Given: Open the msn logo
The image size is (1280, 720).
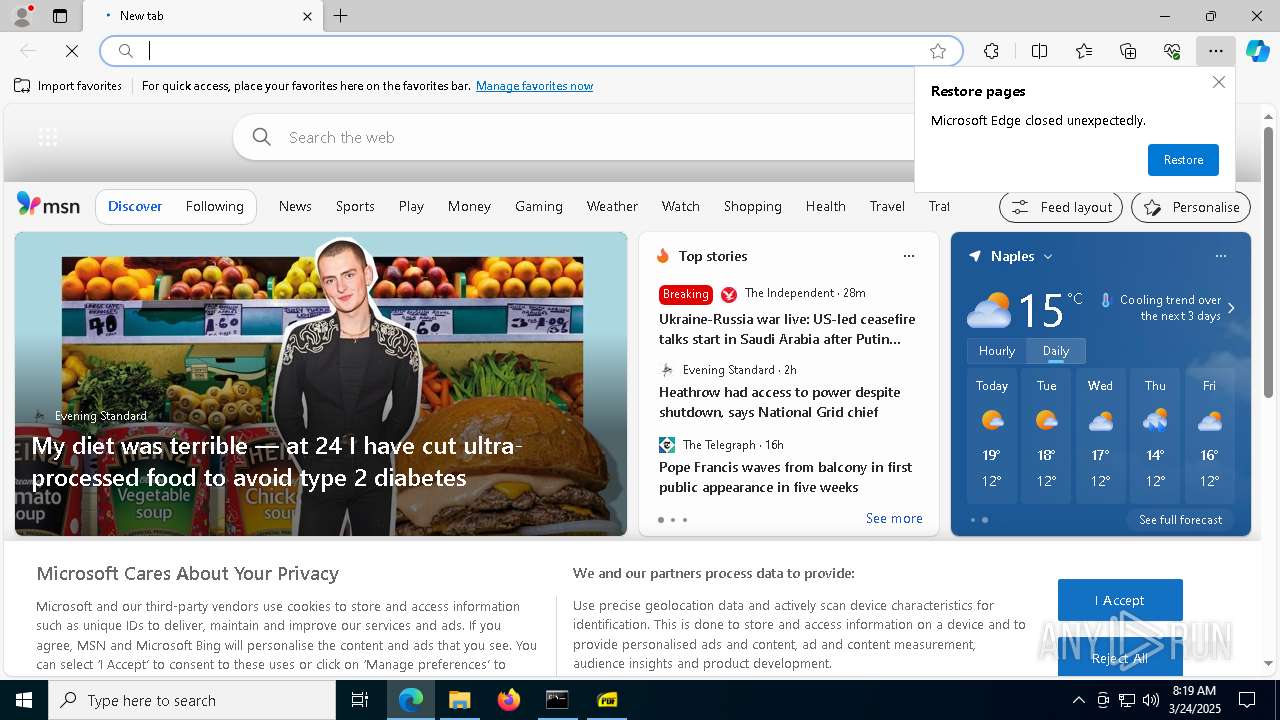Looking at the screenshot, I should [x=48, y=205].
